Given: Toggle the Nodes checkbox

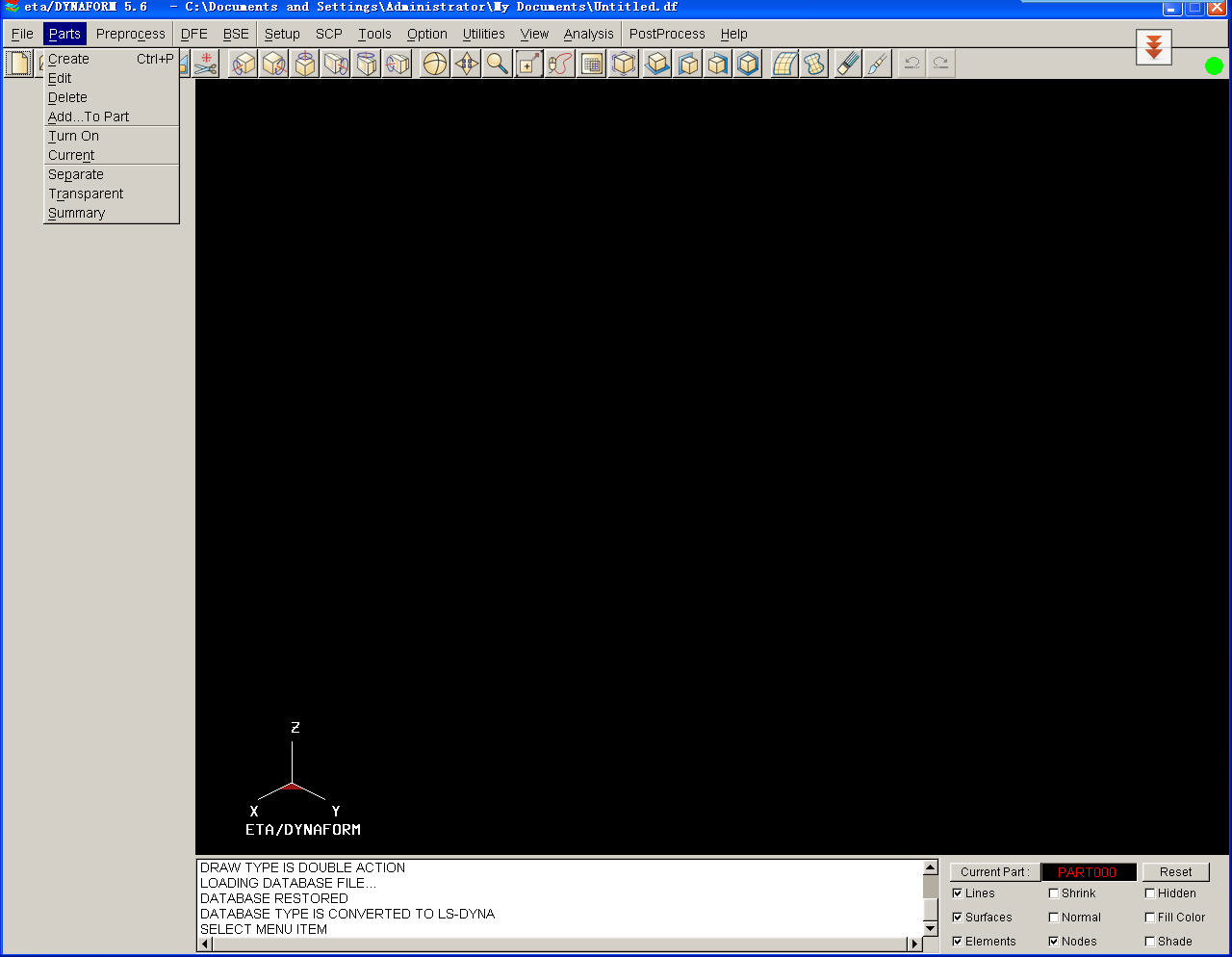Looking at the screenshot, I should click(1054, 942).
